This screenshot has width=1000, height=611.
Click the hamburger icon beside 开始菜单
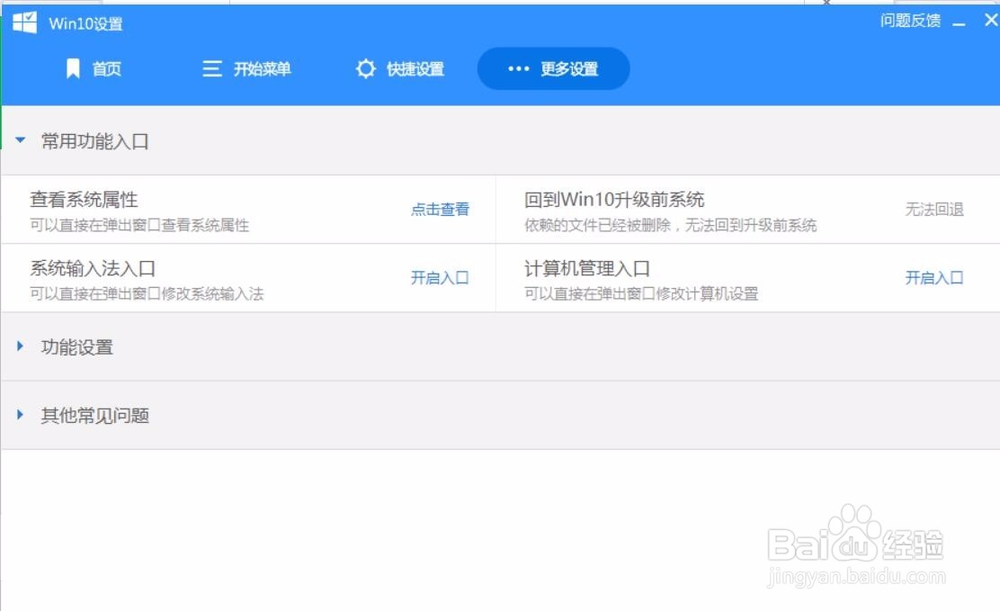coord(212,68)
